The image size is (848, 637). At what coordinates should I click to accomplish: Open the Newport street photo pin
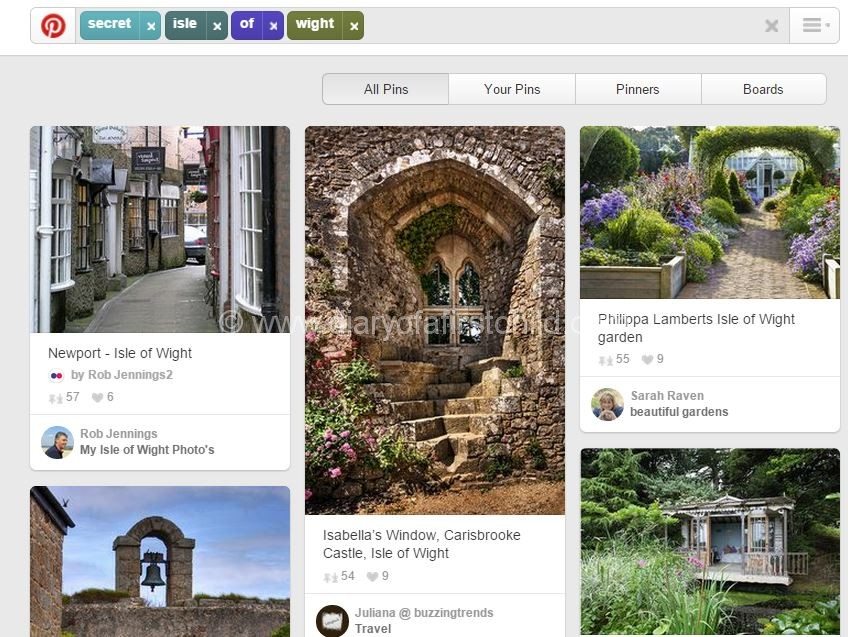160,229
